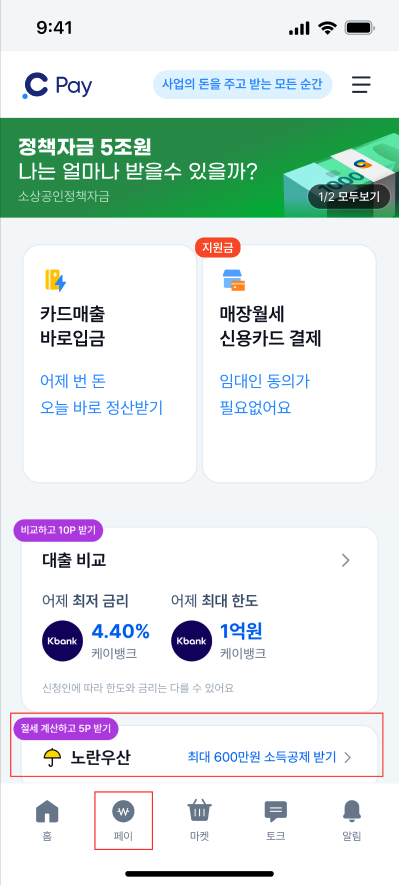This screenshot has width=399, height=885.
Task: Tap the store rent card icon
Action: point(234,281)
